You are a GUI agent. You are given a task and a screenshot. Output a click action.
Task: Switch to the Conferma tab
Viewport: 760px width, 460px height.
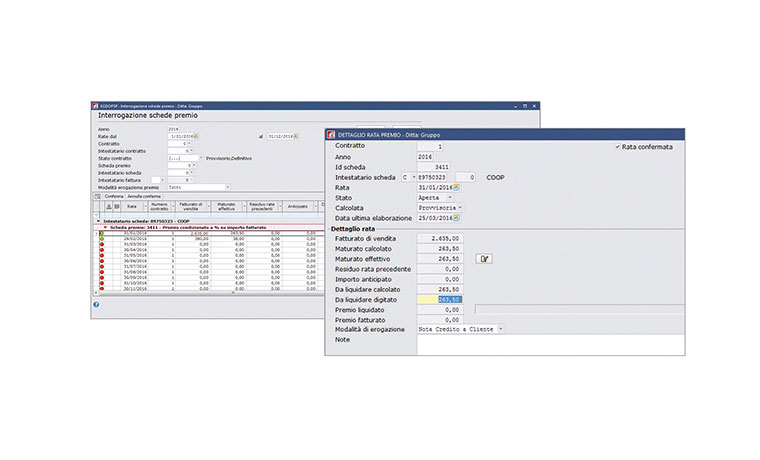[114, 195]
